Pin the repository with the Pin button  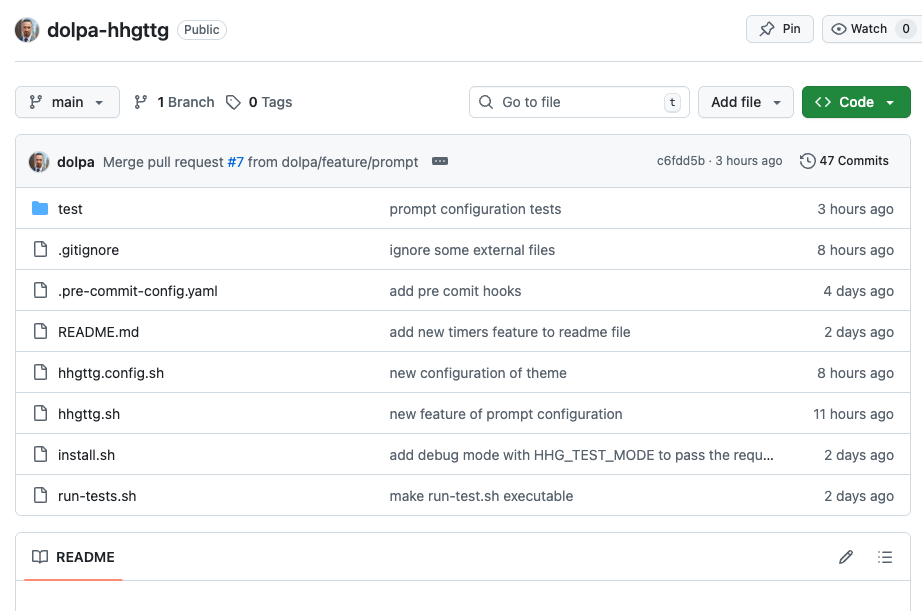(x=779, y=29)
